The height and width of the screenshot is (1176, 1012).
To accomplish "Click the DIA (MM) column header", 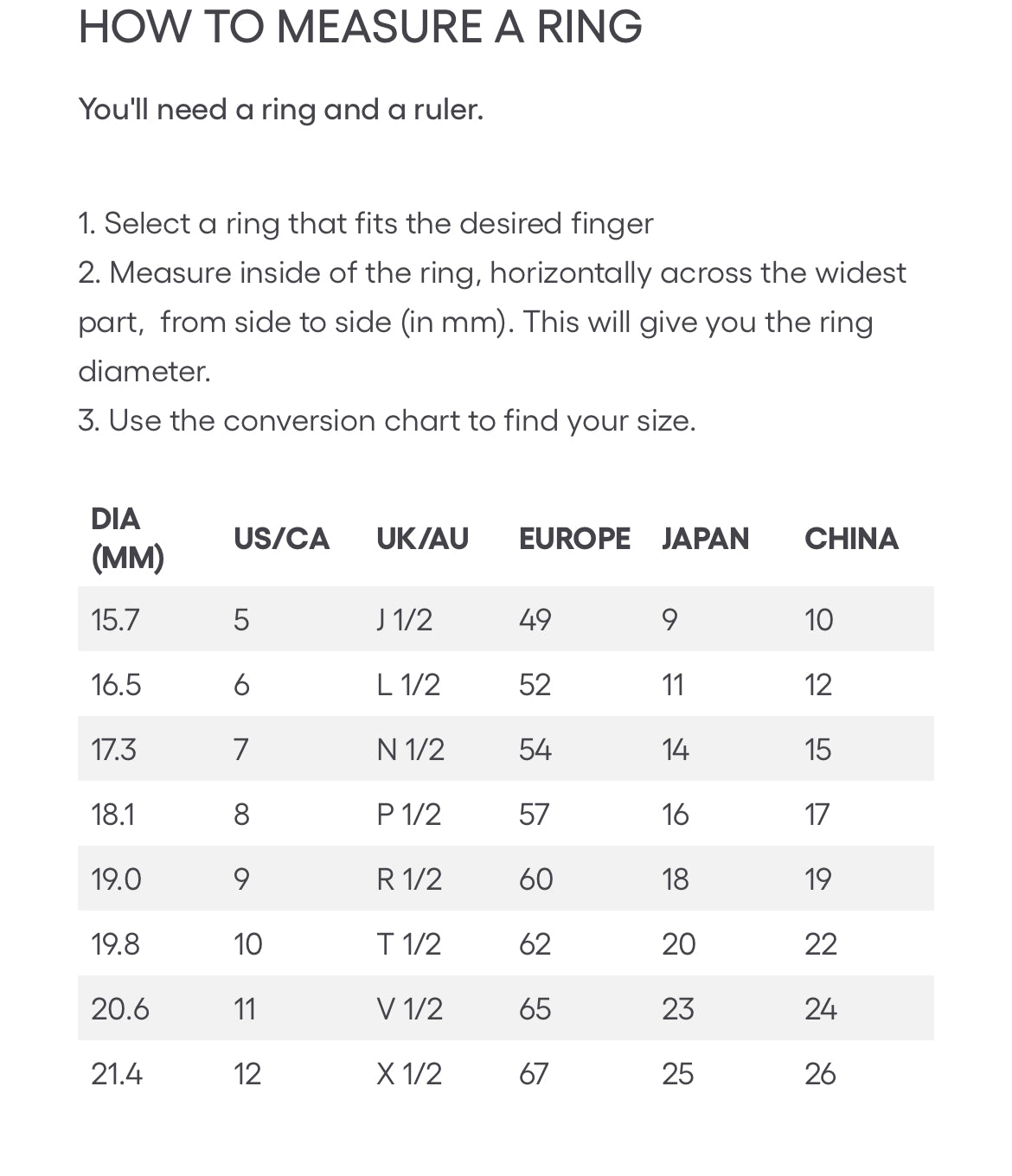I will pos(128,539).
